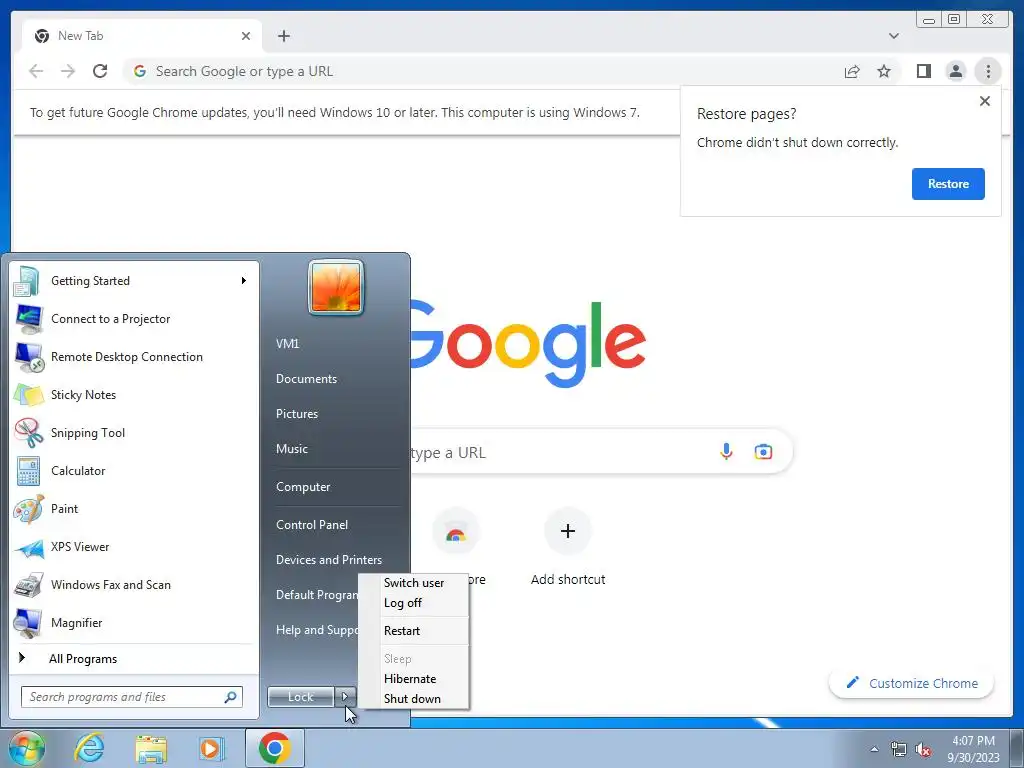Bookmark this tab with star icon

tap(884, 71)
